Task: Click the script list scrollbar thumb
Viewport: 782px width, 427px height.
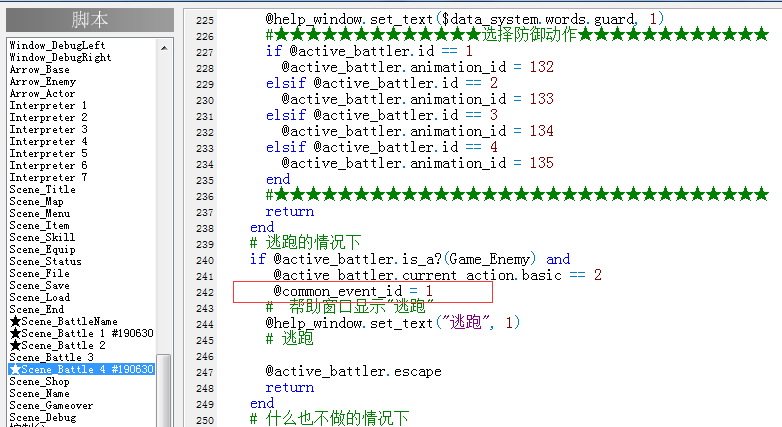Action: click(x=164, y=390)
